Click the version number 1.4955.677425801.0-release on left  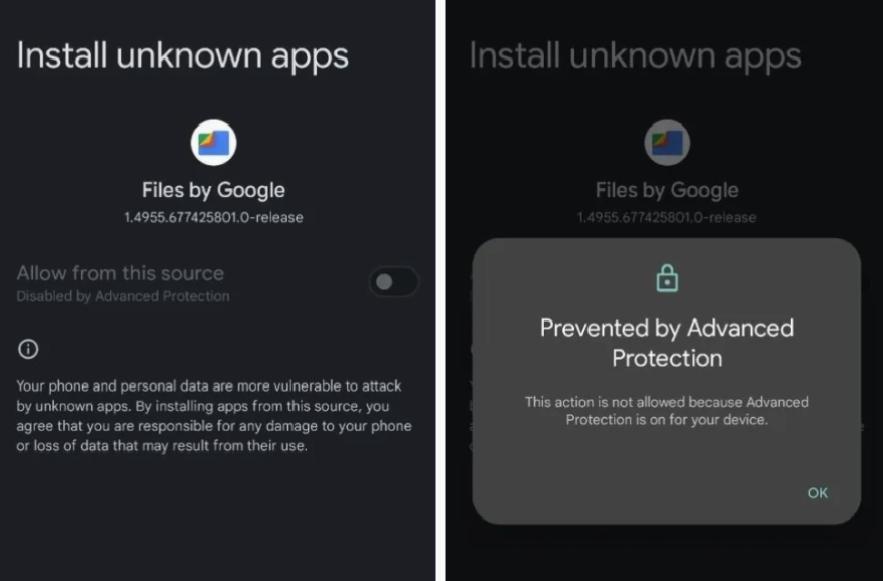coord(213,217)
